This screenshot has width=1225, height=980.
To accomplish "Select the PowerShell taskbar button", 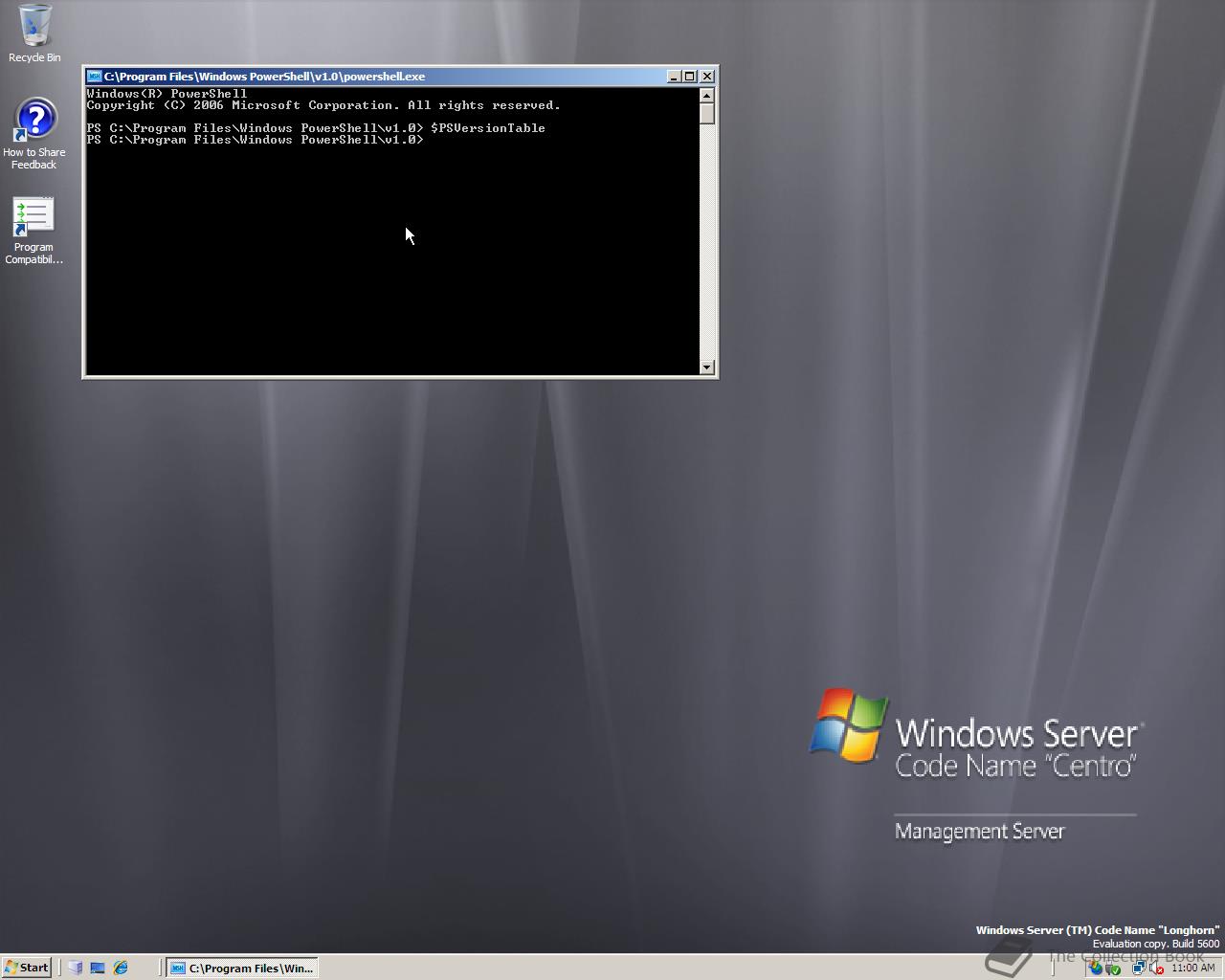I will (242, 968).
